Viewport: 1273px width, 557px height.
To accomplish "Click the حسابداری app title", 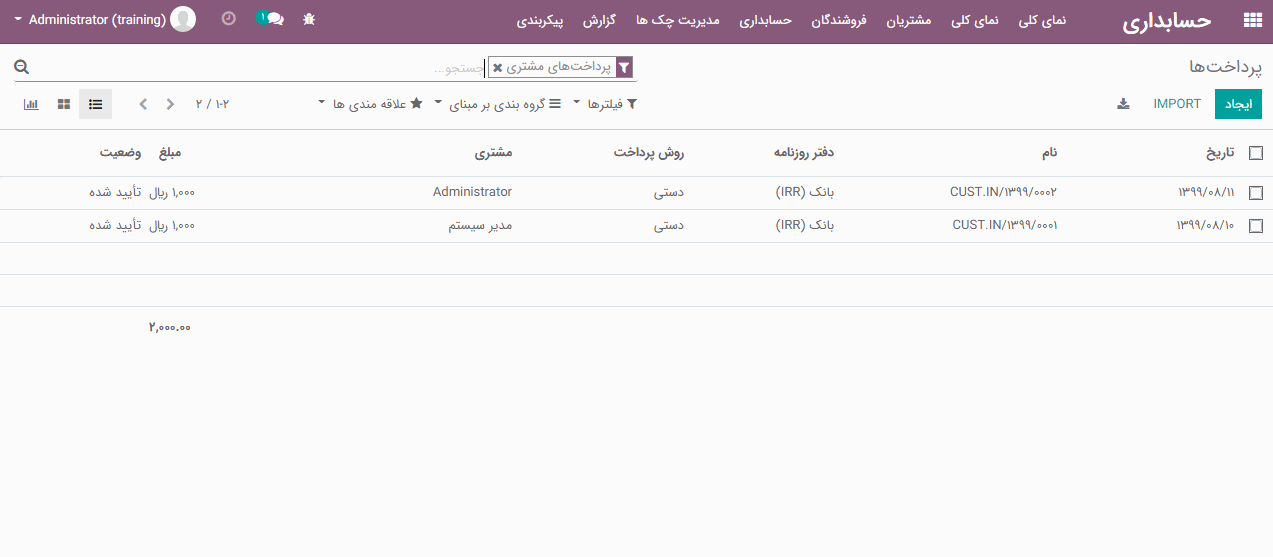I will [1166, 22].
